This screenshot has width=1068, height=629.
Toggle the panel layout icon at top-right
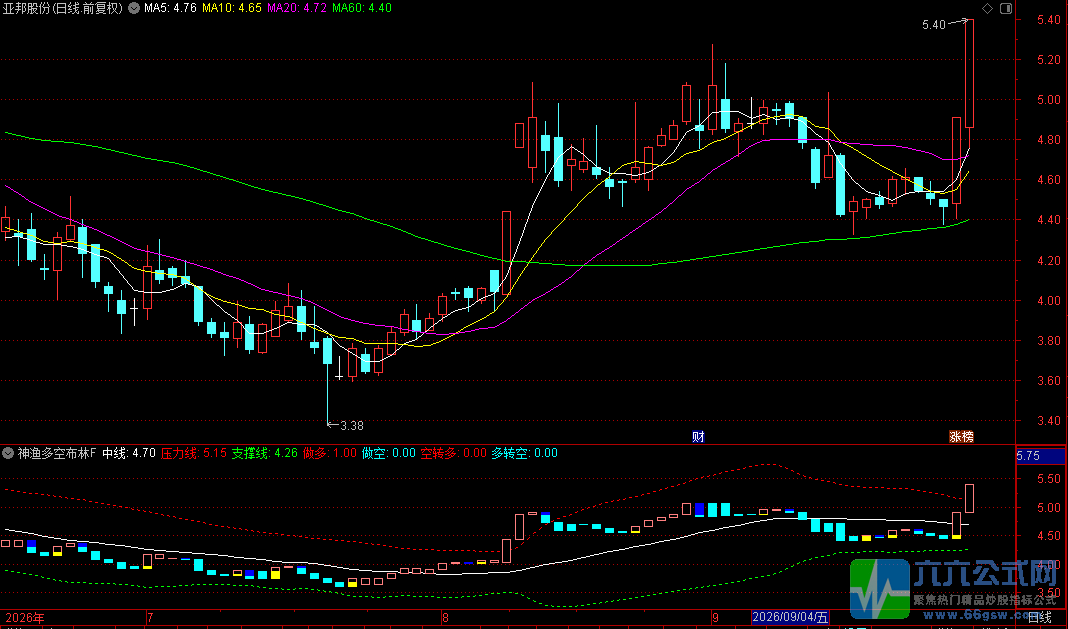(1006, 8)
